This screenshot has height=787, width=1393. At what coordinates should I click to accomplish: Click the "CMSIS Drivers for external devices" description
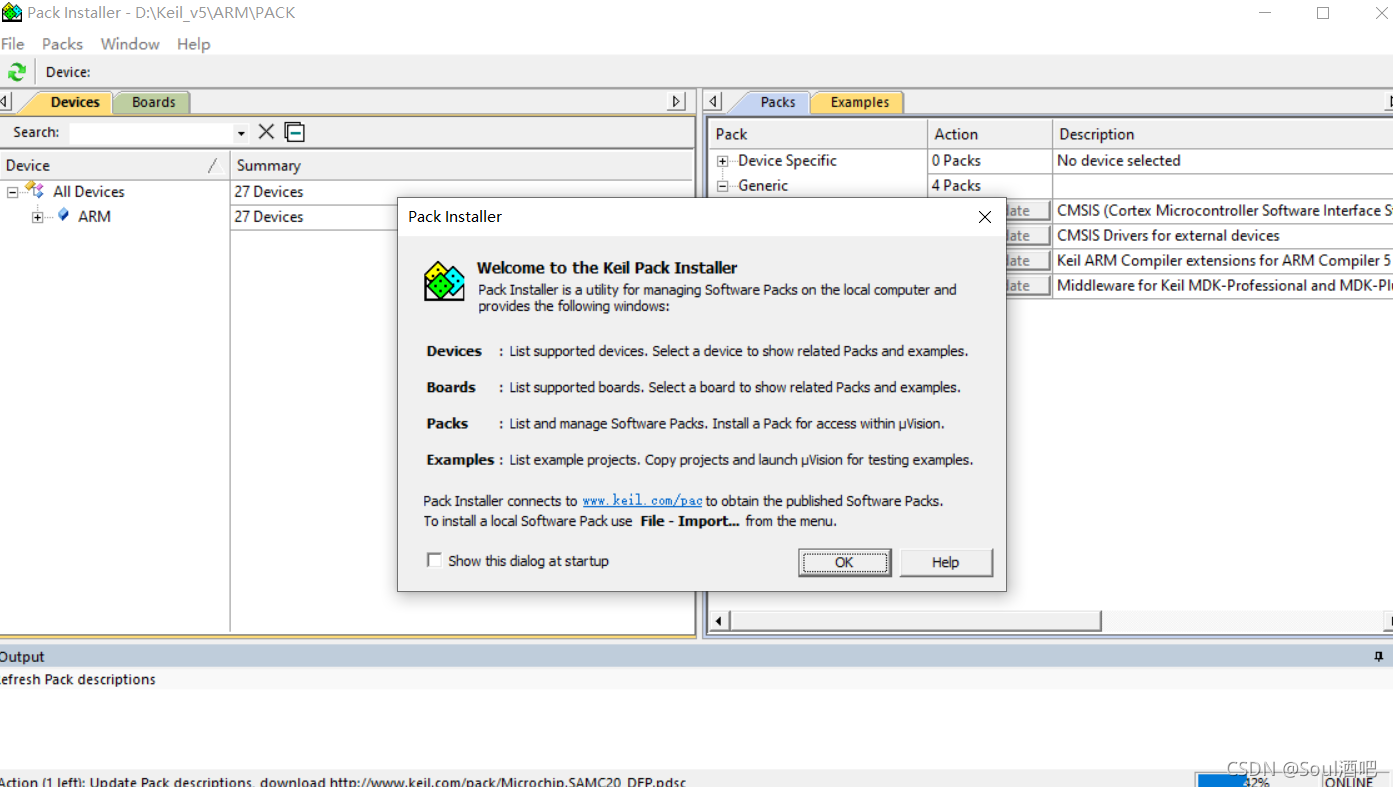tap(1168, 235)
